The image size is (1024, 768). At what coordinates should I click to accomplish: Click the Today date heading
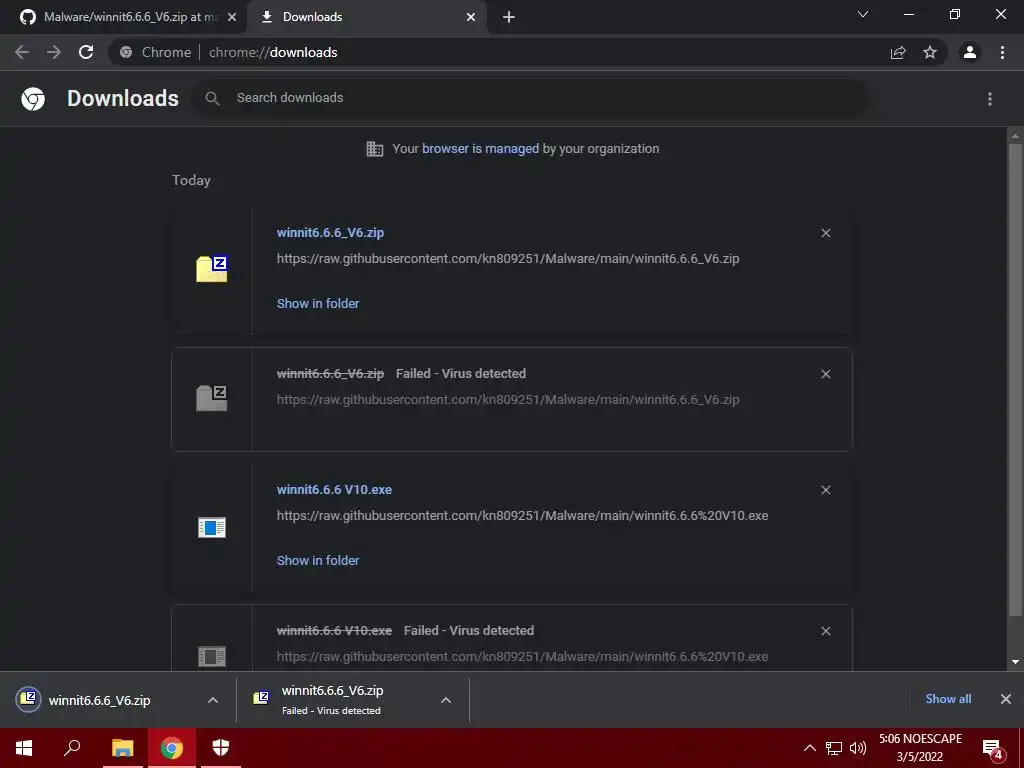[x=191, y=180]
